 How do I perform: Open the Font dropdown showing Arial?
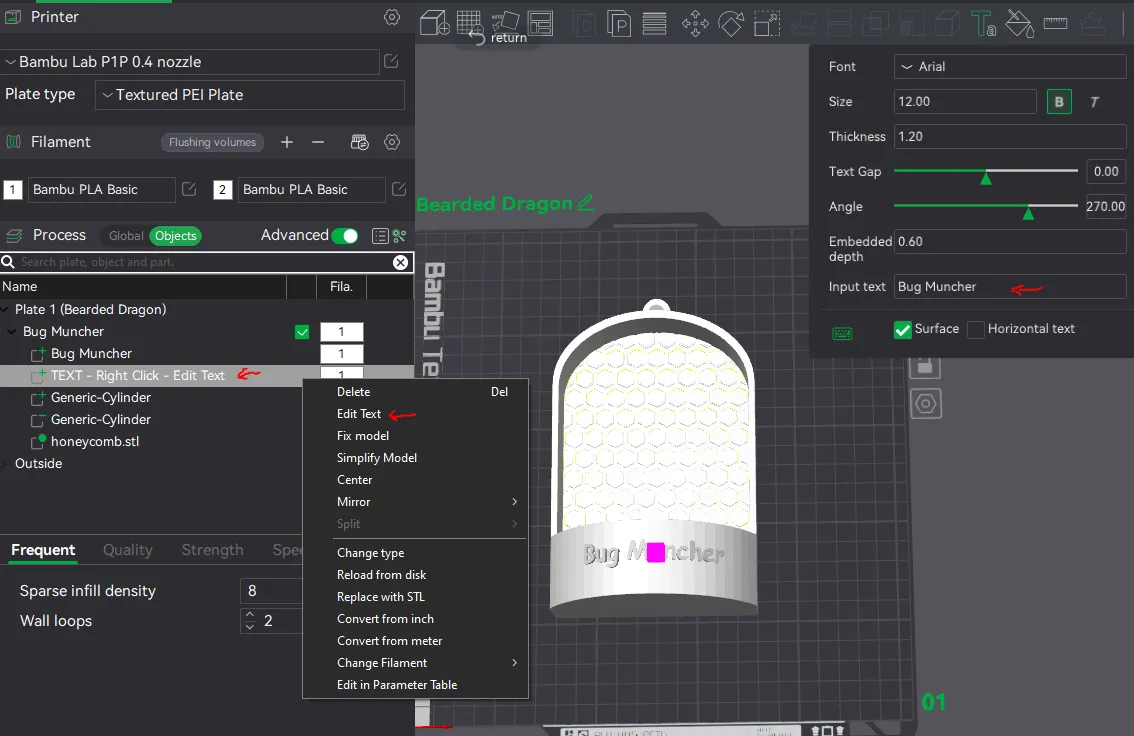(x=1009, y=67)
